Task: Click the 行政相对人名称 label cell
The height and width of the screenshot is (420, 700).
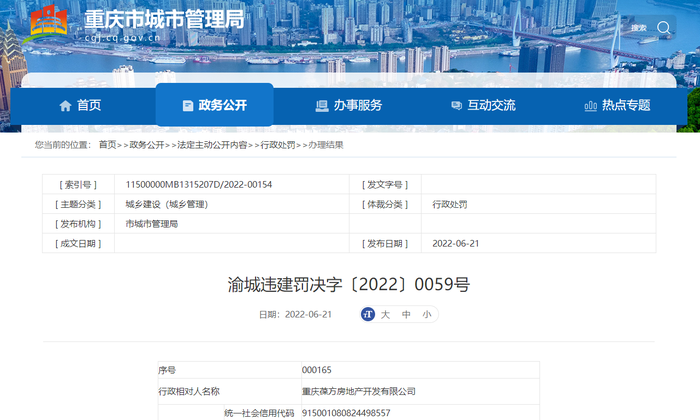Action: point(230,391)
